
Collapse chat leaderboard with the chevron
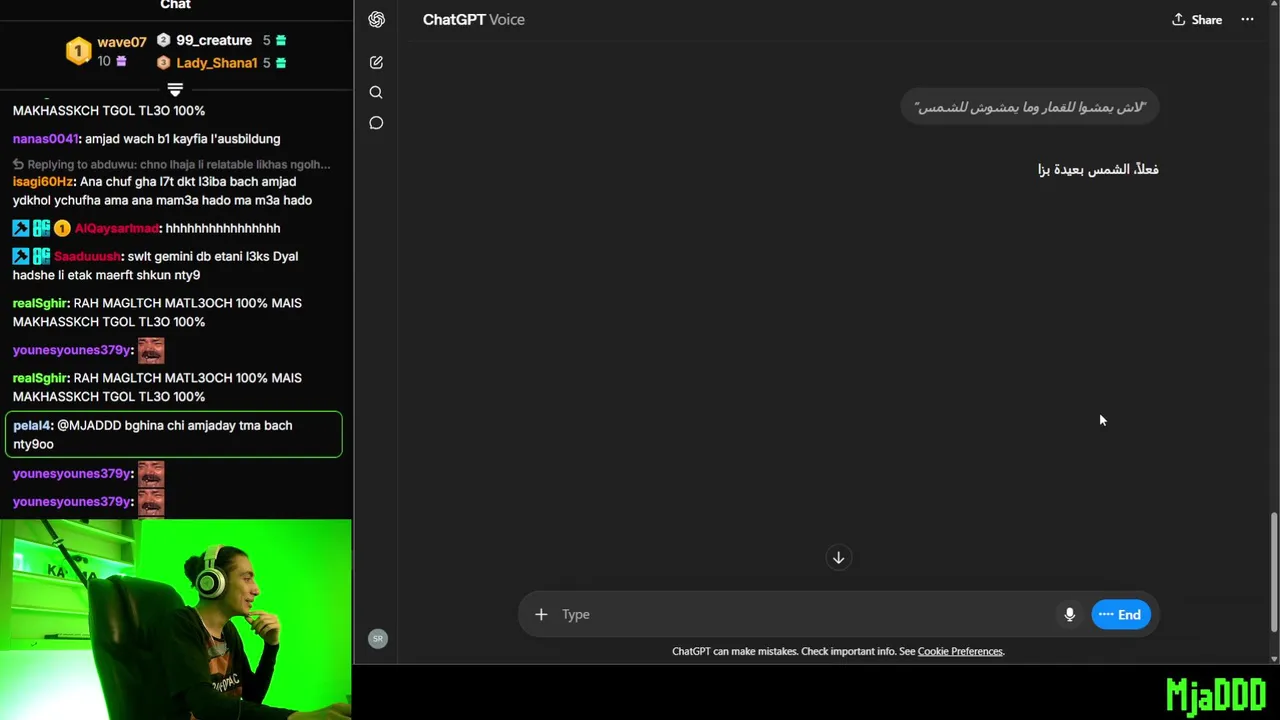175,89
